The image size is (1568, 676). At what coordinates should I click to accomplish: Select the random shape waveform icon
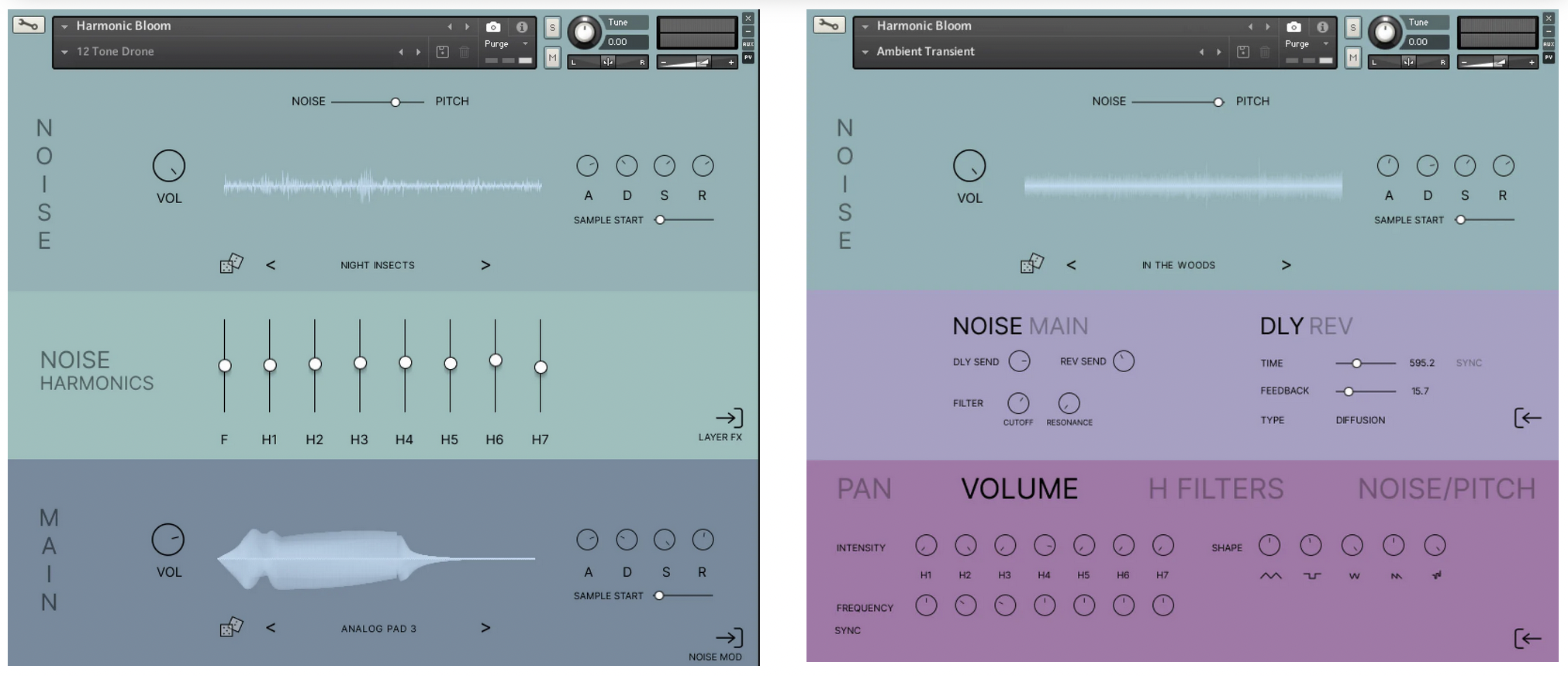[x=1437, y=575]
